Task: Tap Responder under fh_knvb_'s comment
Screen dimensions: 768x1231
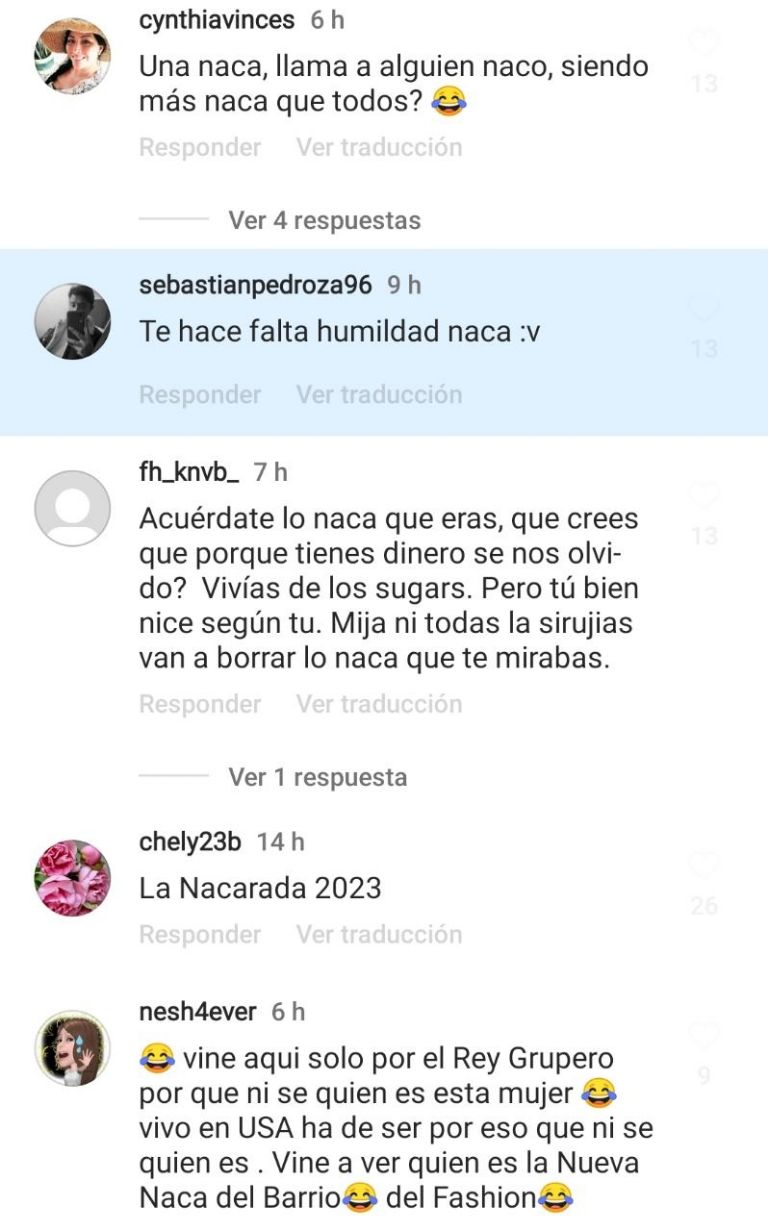Action: click(x=200, y=704)
